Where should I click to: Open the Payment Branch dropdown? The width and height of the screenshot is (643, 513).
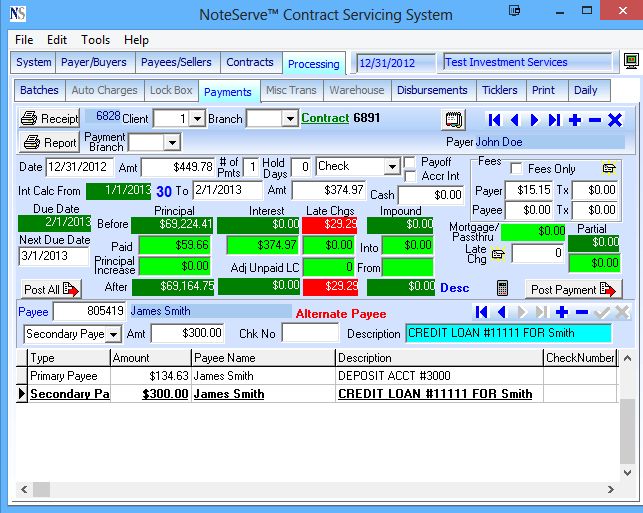pyautogui.click(x=171, y=142)
